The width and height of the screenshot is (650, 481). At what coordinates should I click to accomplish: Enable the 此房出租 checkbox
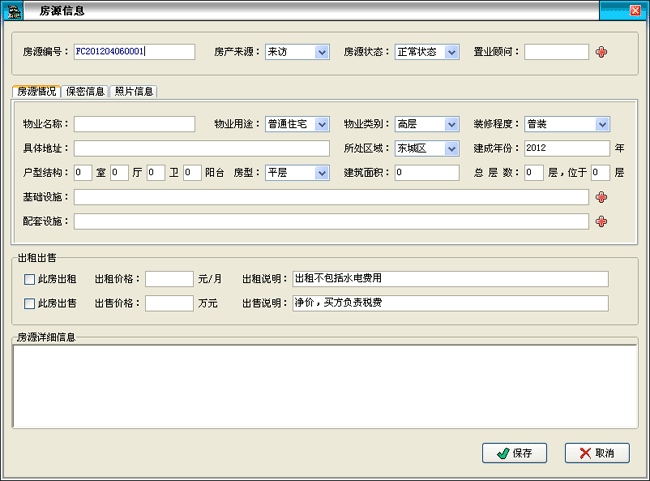29,279
